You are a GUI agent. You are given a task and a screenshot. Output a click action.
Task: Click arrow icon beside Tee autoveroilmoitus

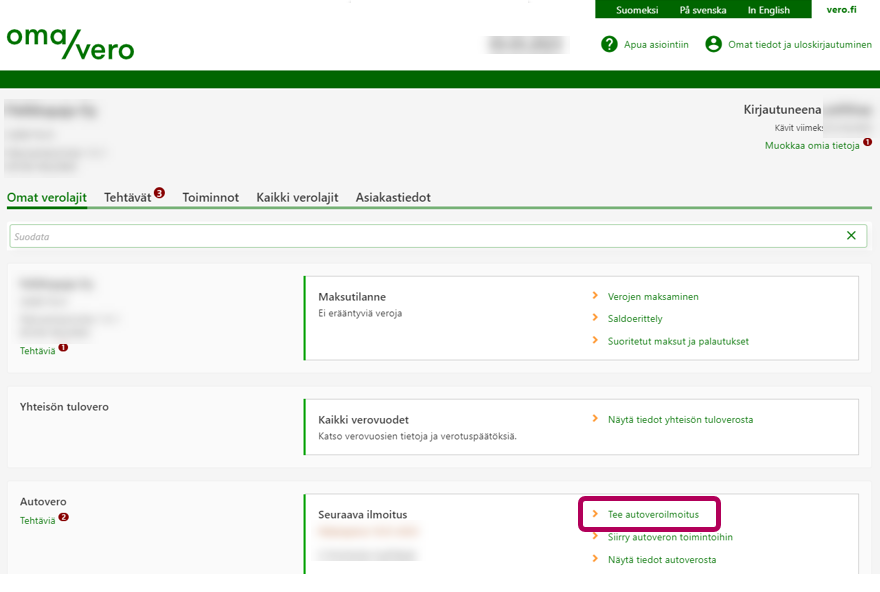click(595, 515)
